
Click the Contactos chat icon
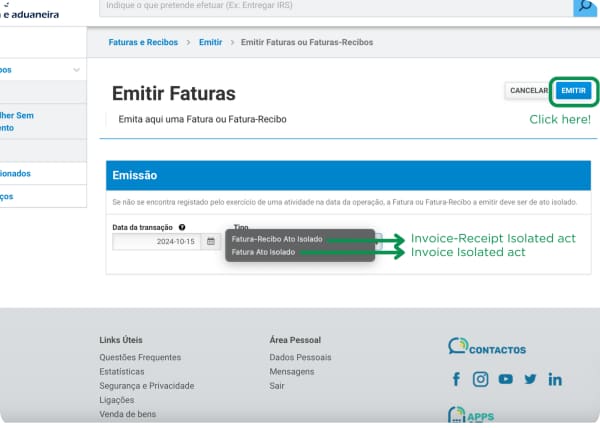click(x=458, y=345)
